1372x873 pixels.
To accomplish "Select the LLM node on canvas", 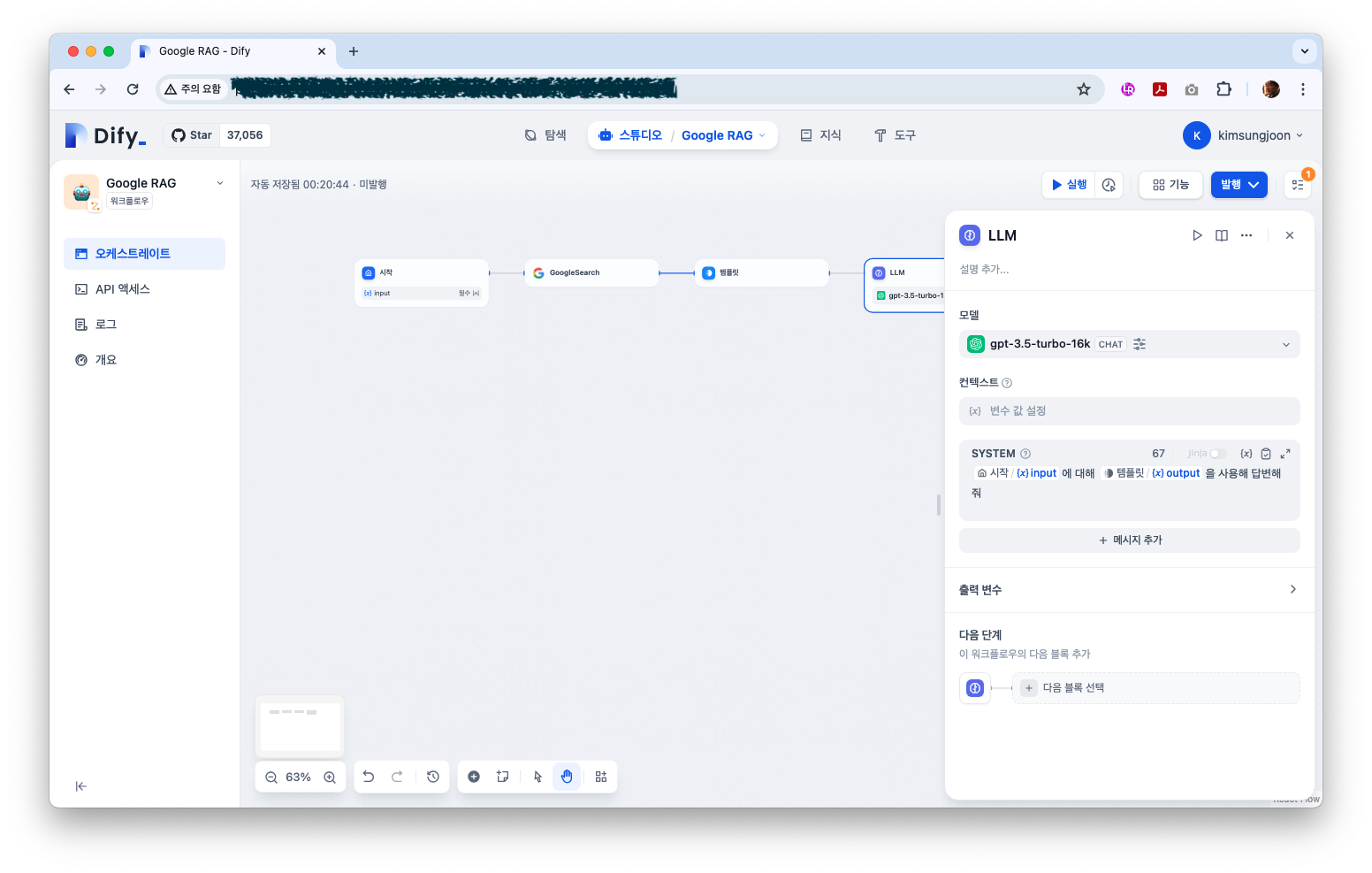I will 904,285.
